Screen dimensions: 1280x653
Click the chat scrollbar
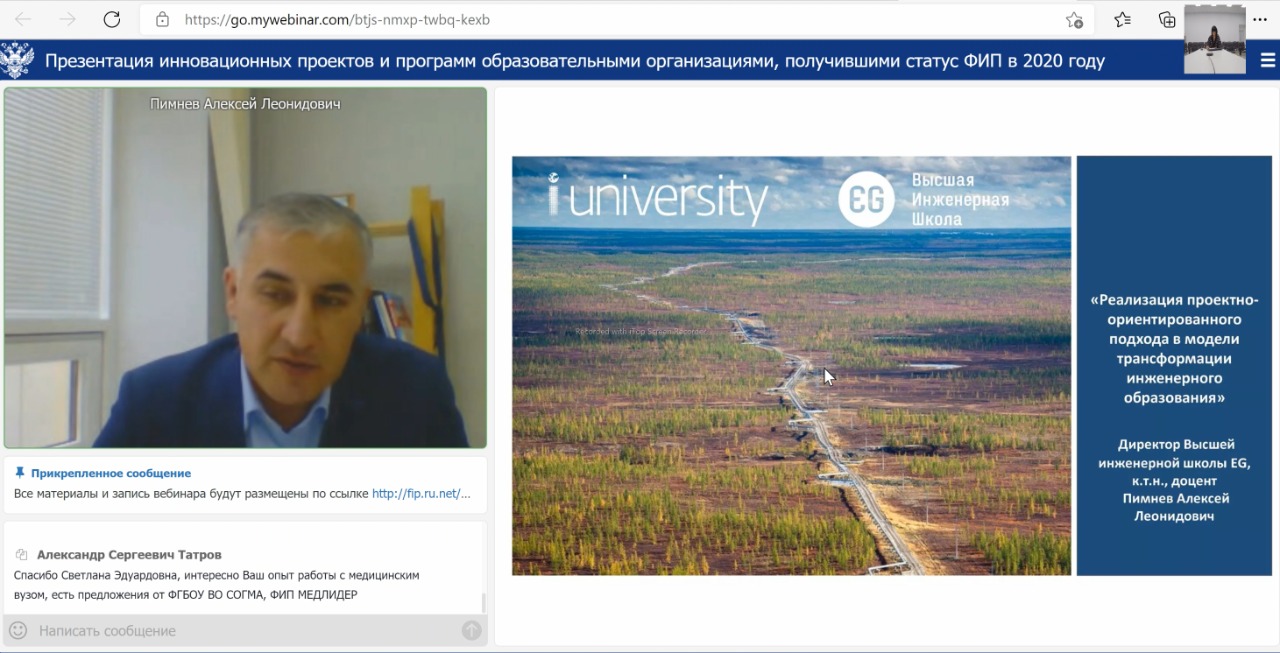(484, 602)
